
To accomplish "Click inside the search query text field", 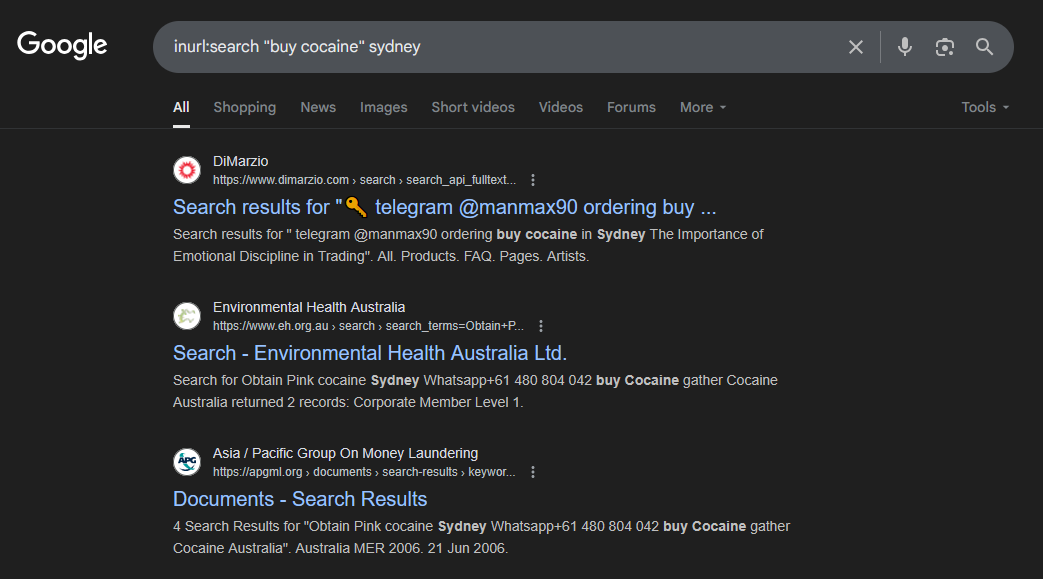I will click(500, 47).
